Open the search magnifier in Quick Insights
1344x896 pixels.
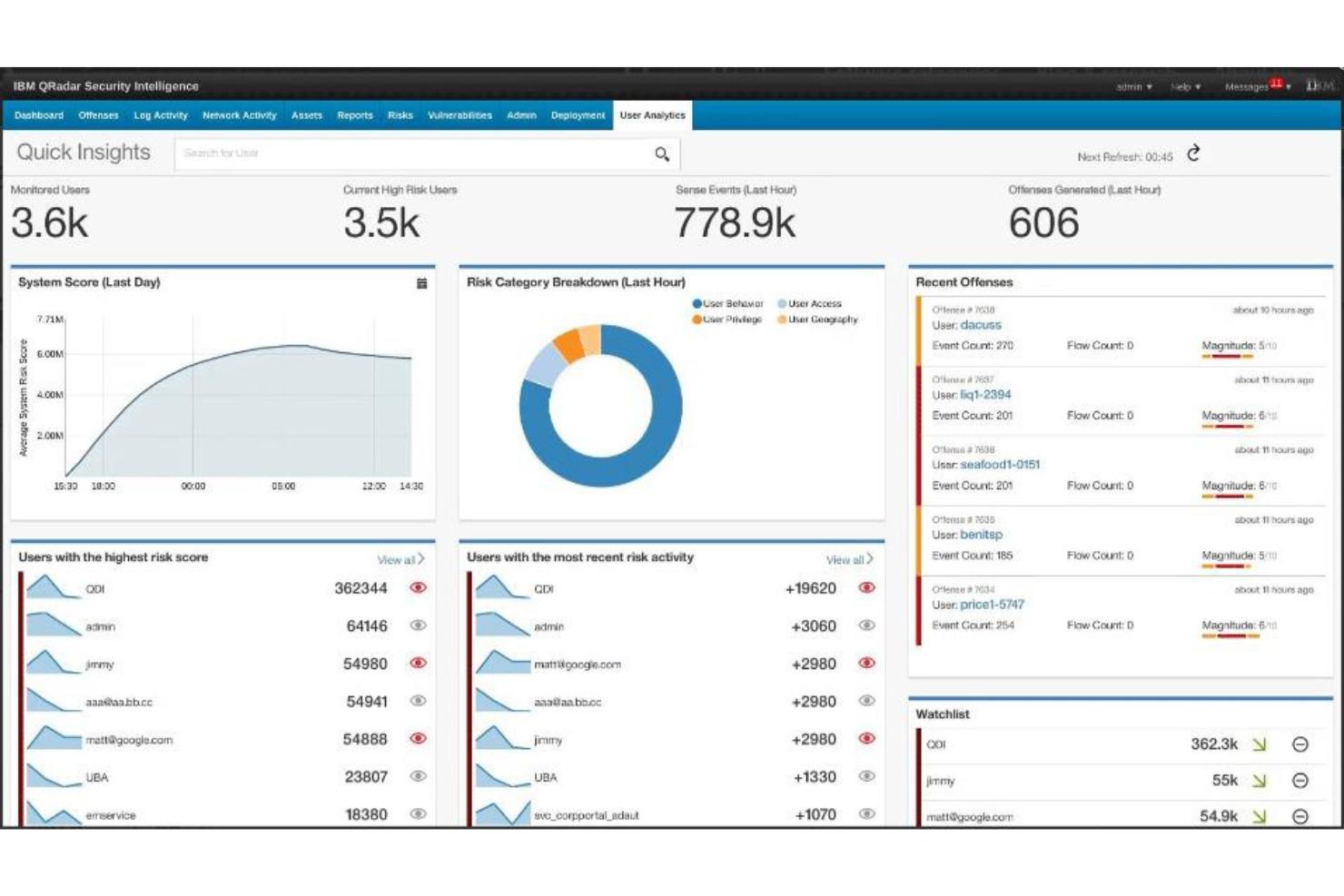pyautogui.click(x=659, y=154)
